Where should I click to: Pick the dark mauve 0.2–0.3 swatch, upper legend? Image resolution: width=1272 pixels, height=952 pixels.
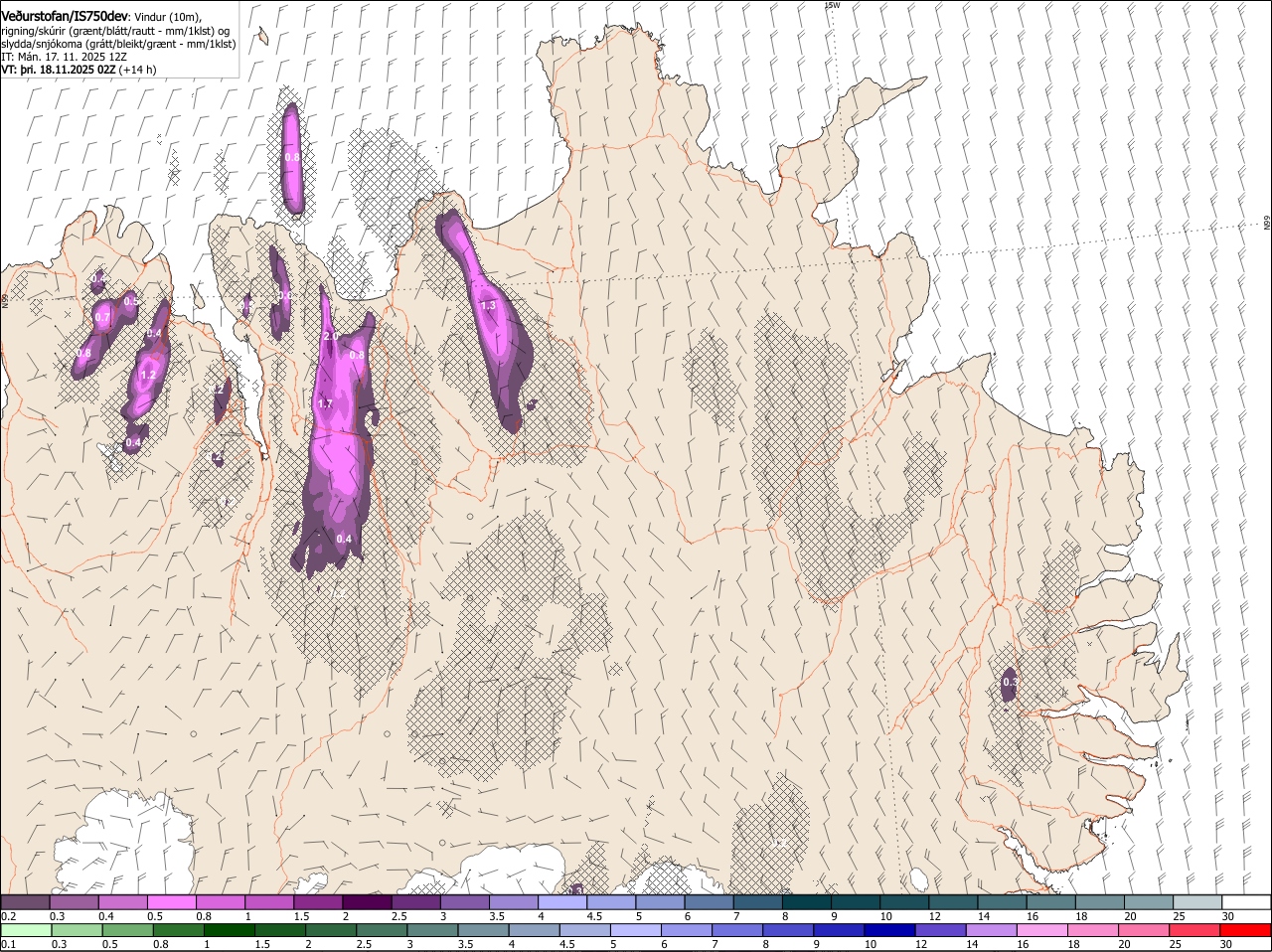[26, 901]
